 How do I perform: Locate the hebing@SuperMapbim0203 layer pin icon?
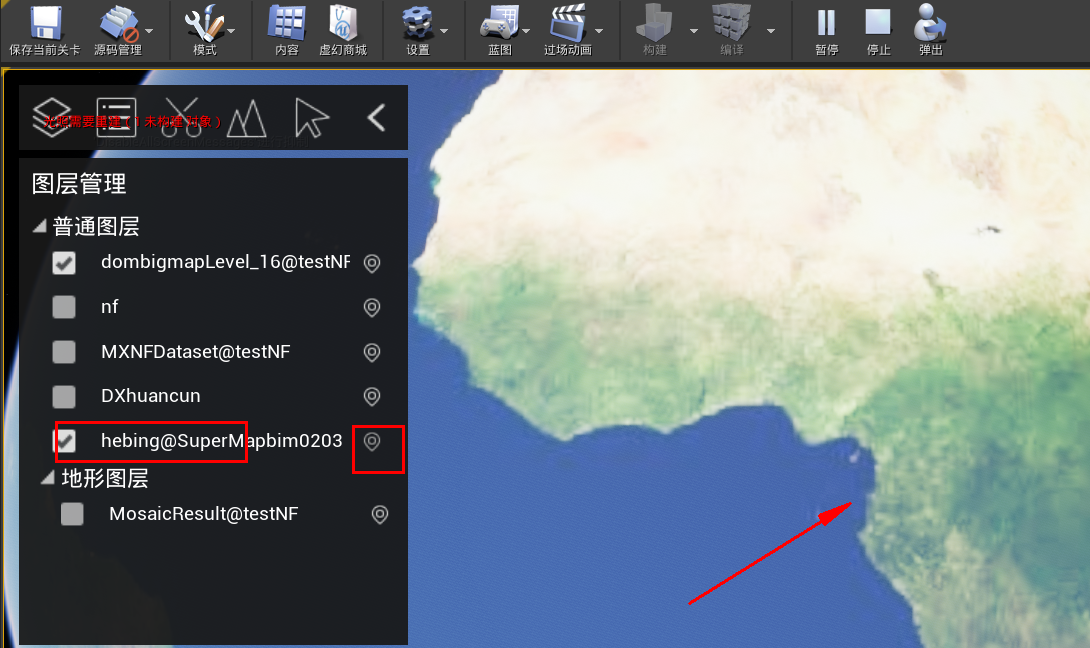pyautogui.click(x=372, y=441)
